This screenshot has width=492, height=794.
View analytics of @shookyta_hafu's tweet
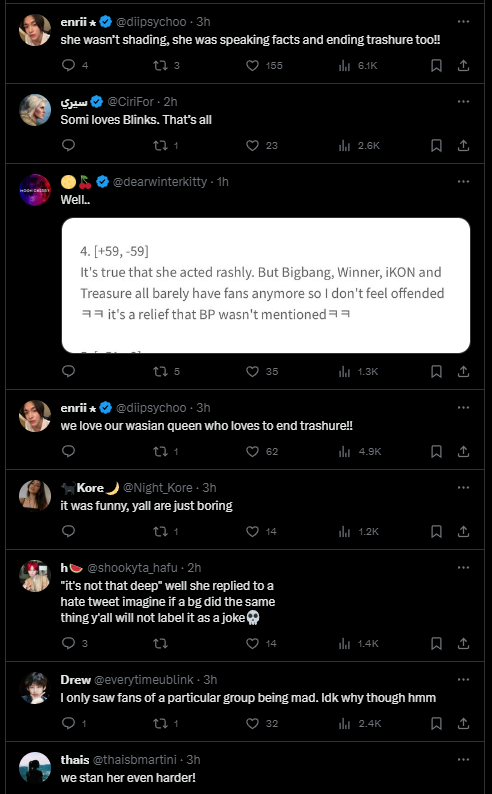click(345, 644)
